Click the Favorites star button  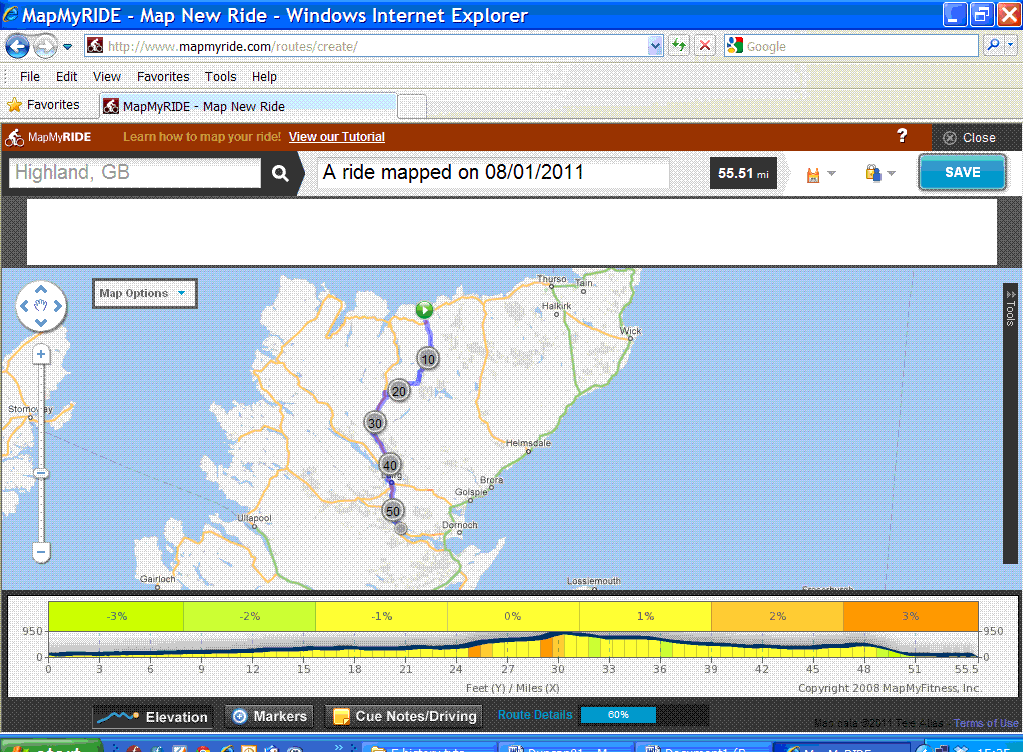tap(43, 105)
